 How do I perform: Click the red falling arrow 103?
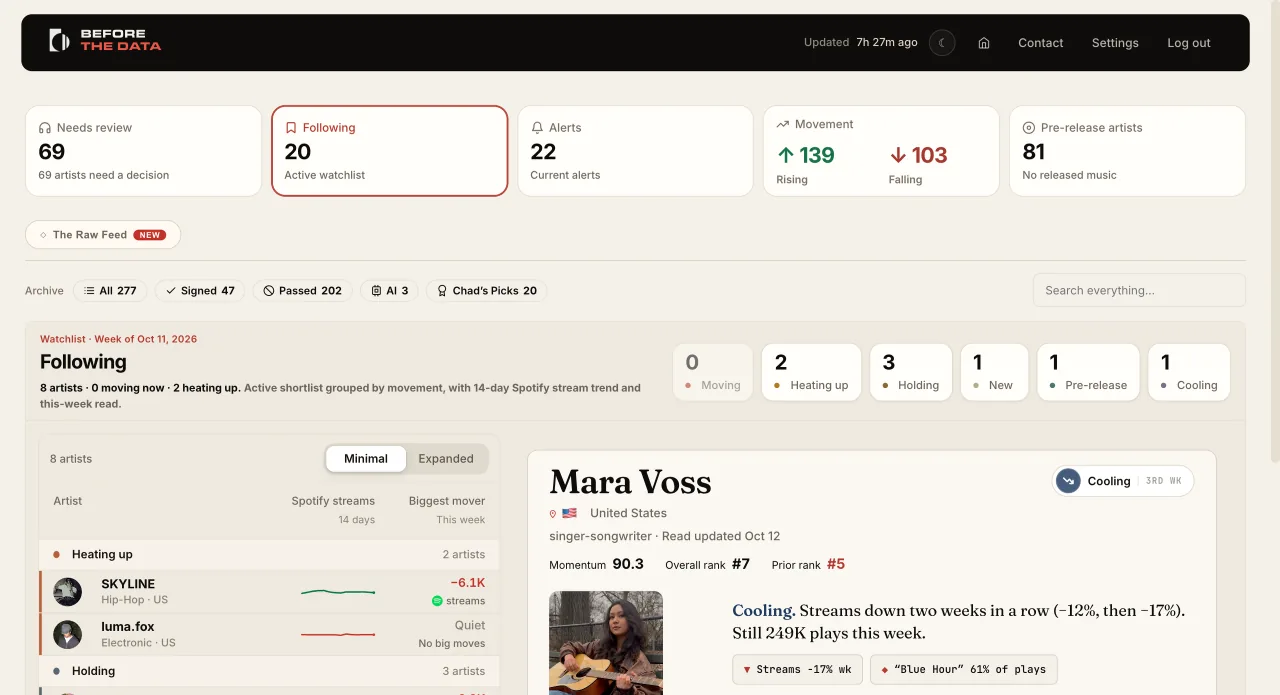[918, 155]
